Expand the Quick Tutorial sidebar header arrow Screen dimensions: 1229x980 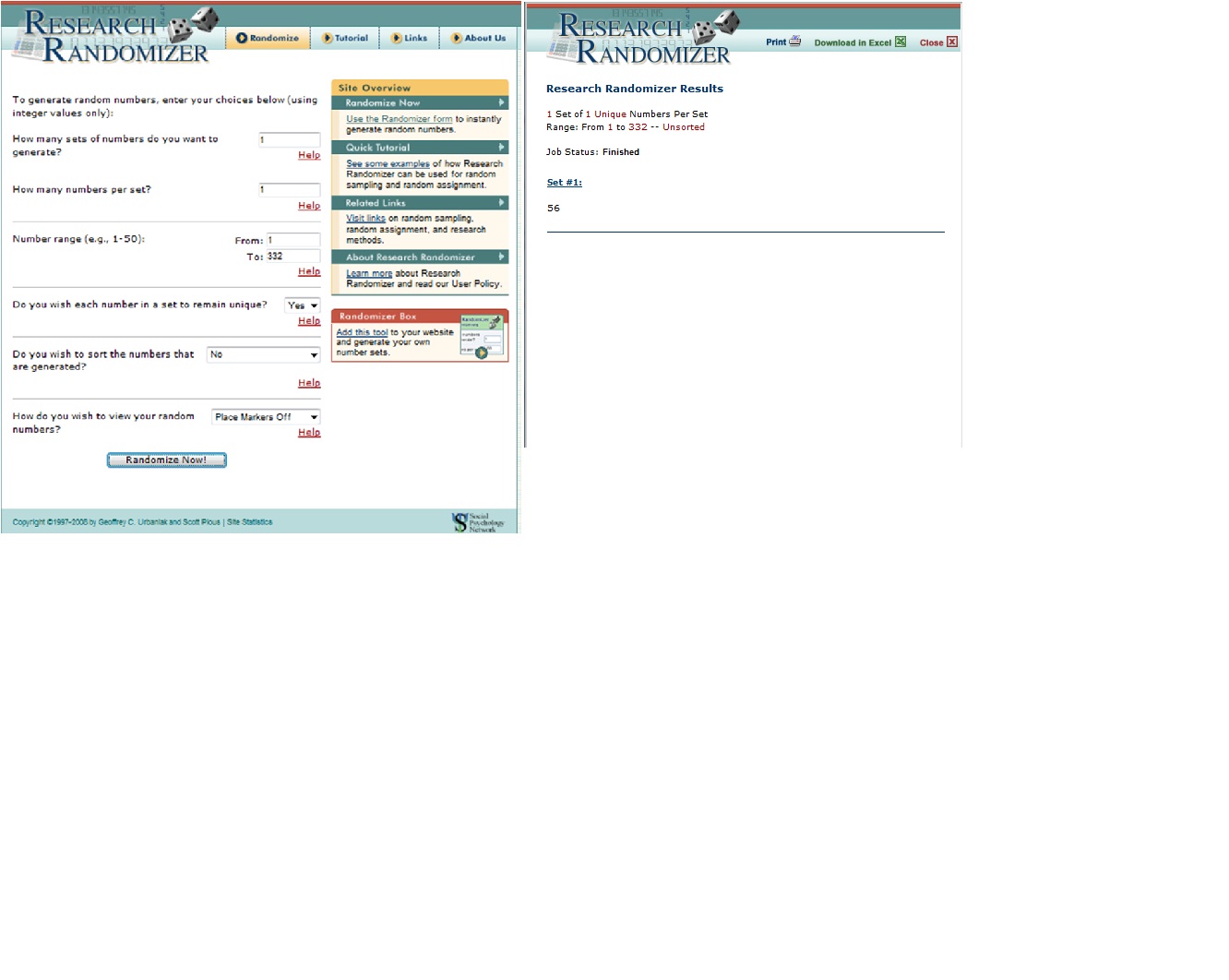[x=502, y=147]
